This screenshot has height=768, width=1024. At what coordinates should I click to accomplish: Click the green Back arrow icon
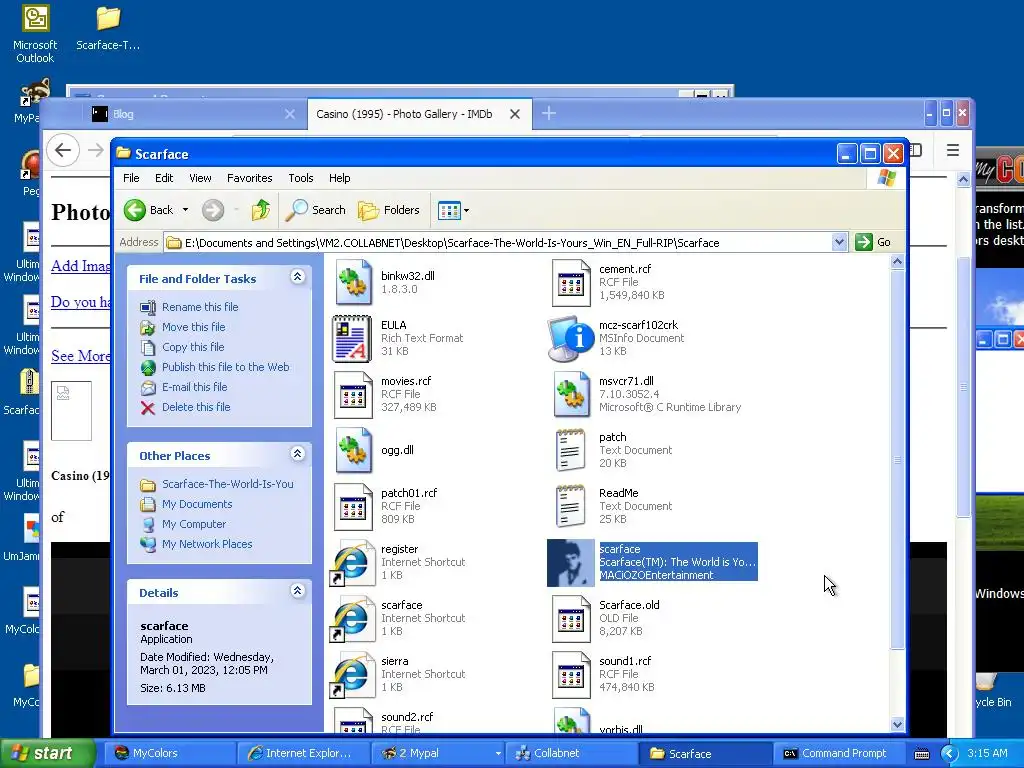point(135,210)
